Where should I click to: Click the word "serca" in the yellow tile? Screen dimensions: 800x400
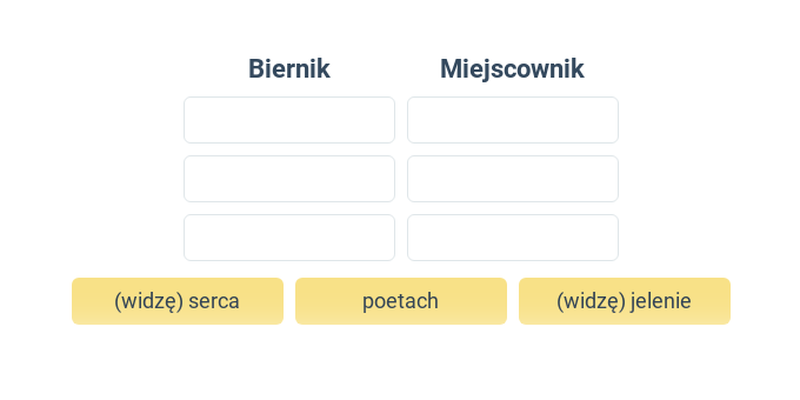[214, 302]
